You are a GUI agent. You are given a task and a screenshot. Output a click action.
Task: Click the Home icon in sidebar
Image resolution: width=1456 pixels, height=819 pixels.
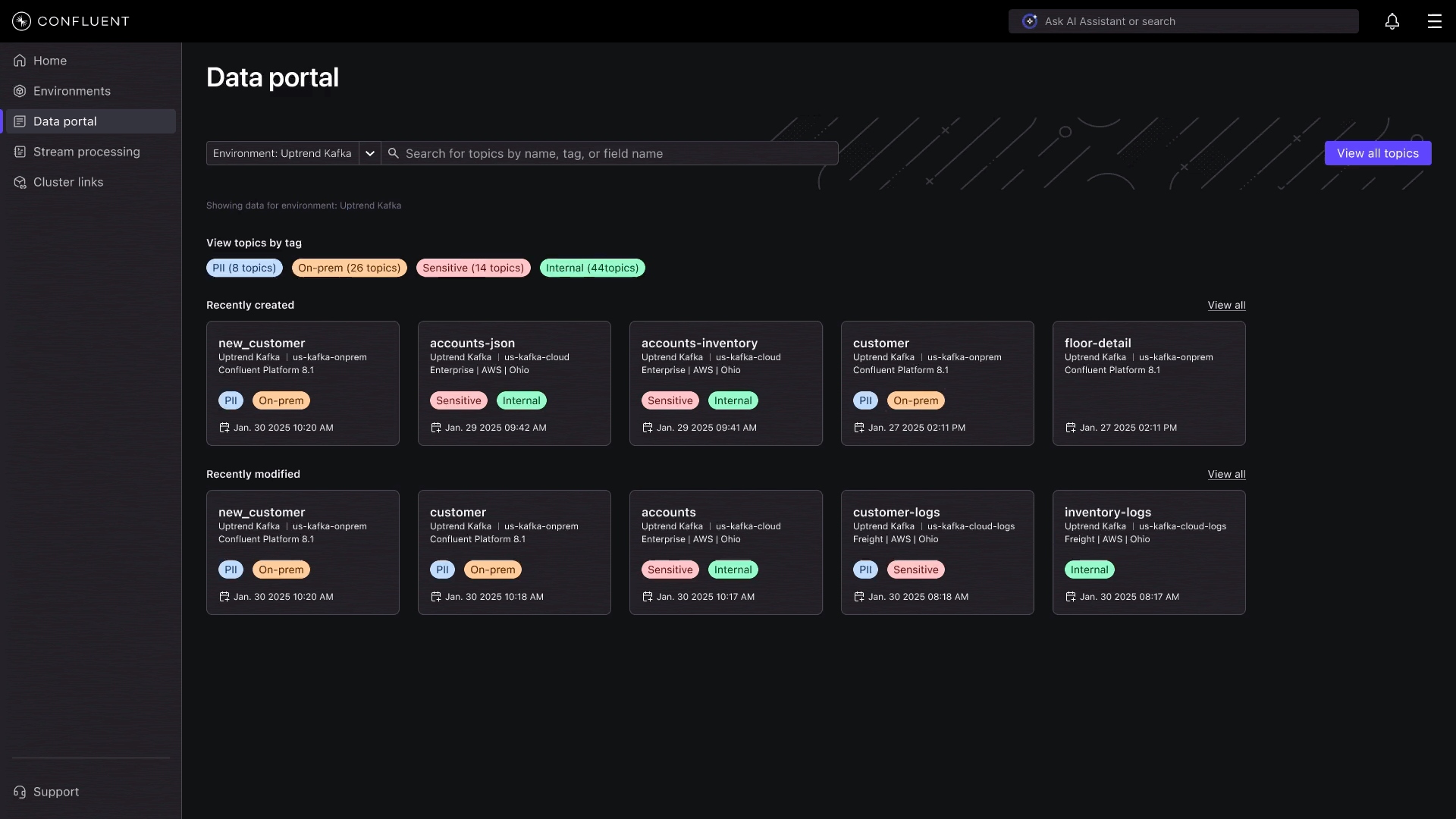[20, 61]
